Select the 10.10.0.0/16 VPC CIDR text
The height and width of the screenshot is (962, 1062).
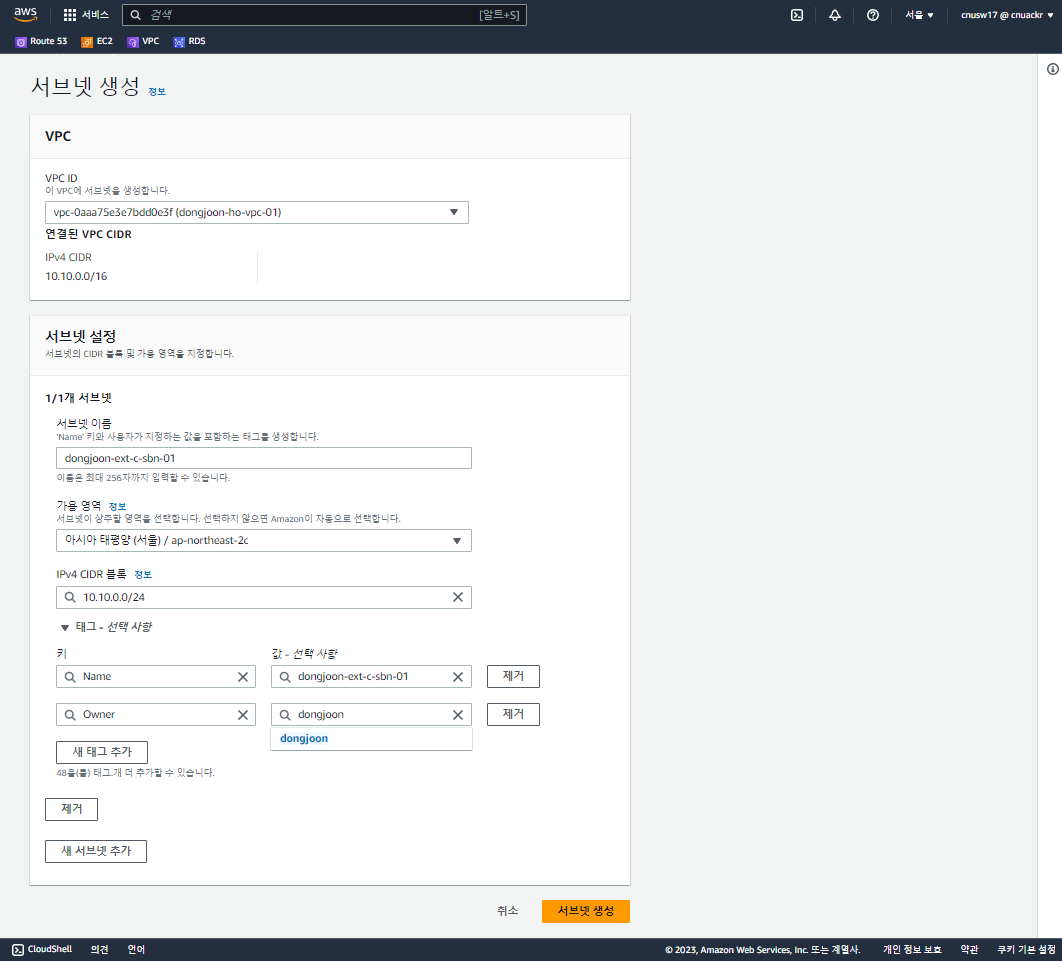[76, 276]
